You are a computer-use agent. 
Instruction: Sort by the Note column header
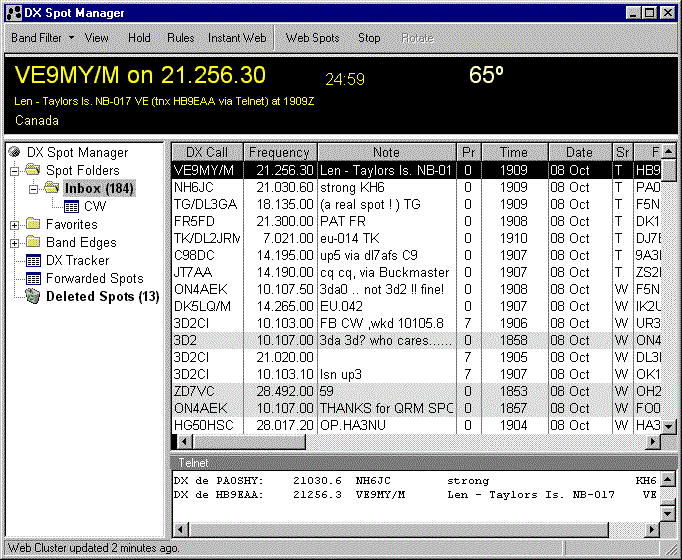pos(386,152)
